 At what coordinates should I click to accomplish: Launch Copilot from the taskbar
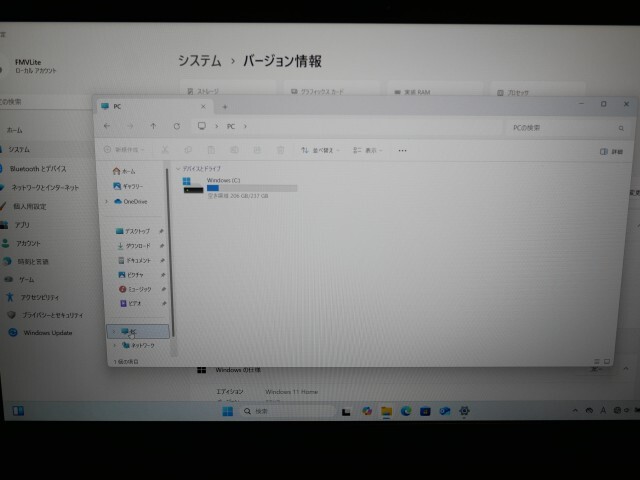click(x=367, y=411)
